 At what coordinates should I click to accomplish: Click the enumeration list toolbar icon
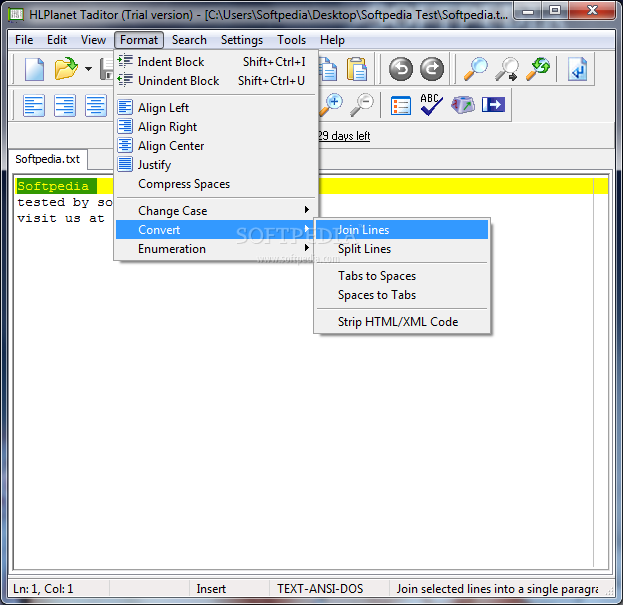400,105
